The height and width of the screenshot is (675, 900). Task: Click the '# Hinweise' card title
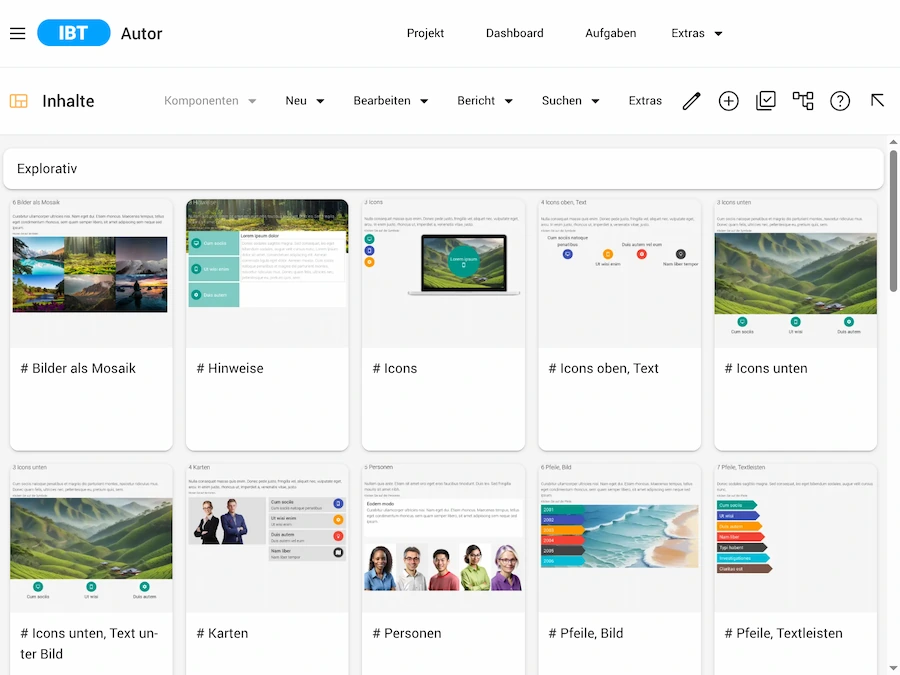230,368
